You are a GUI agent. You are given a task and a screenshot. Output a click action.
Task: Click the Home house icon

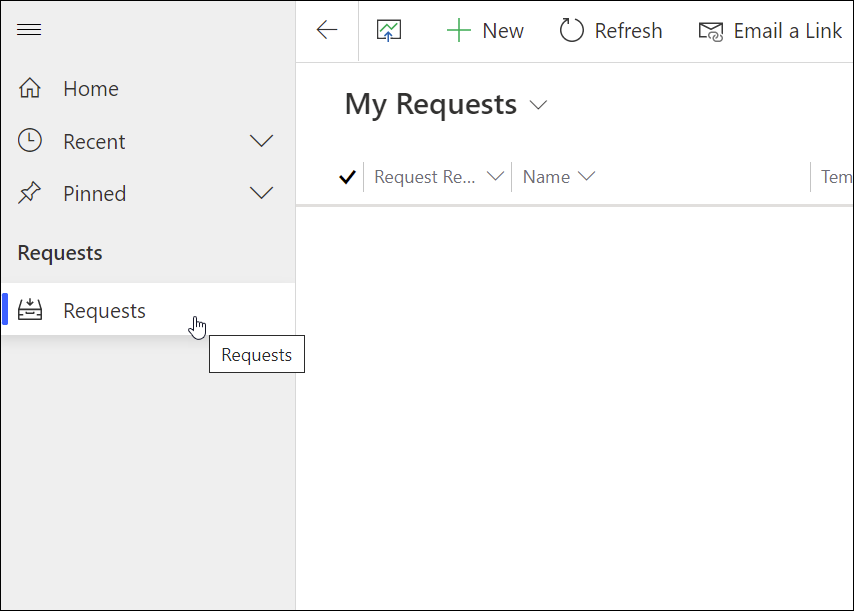(x=30, y=89)
